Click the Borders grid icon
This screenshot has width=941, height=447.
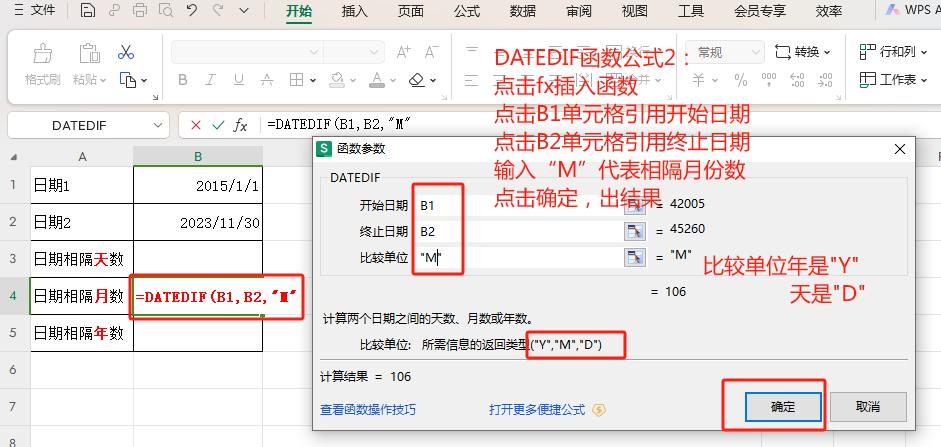[296, 80]
